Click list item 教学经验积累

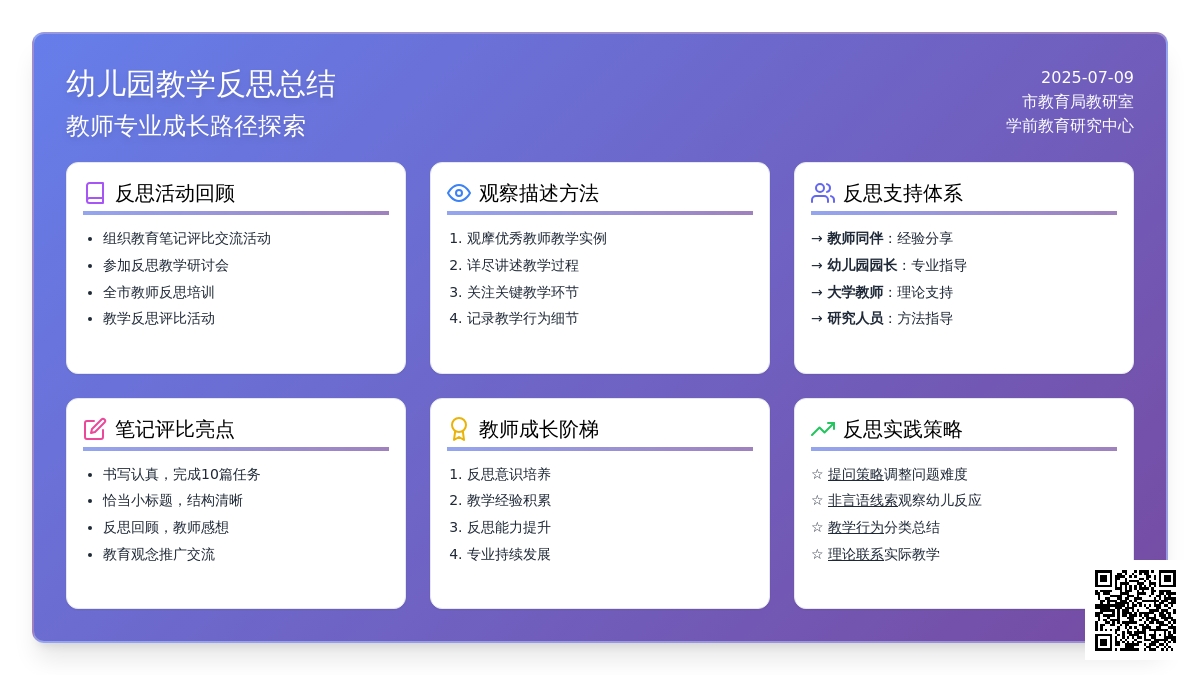509,500
